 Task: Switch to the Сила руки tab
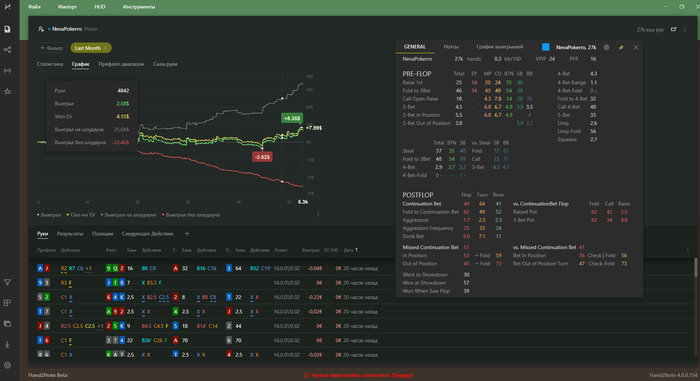click(165, 64)
